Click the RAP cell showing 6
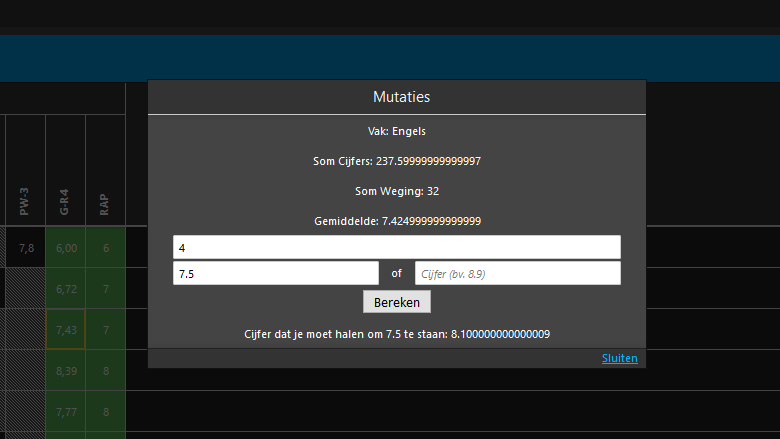This screenshot has width=780, height=439. pos(105,248)
